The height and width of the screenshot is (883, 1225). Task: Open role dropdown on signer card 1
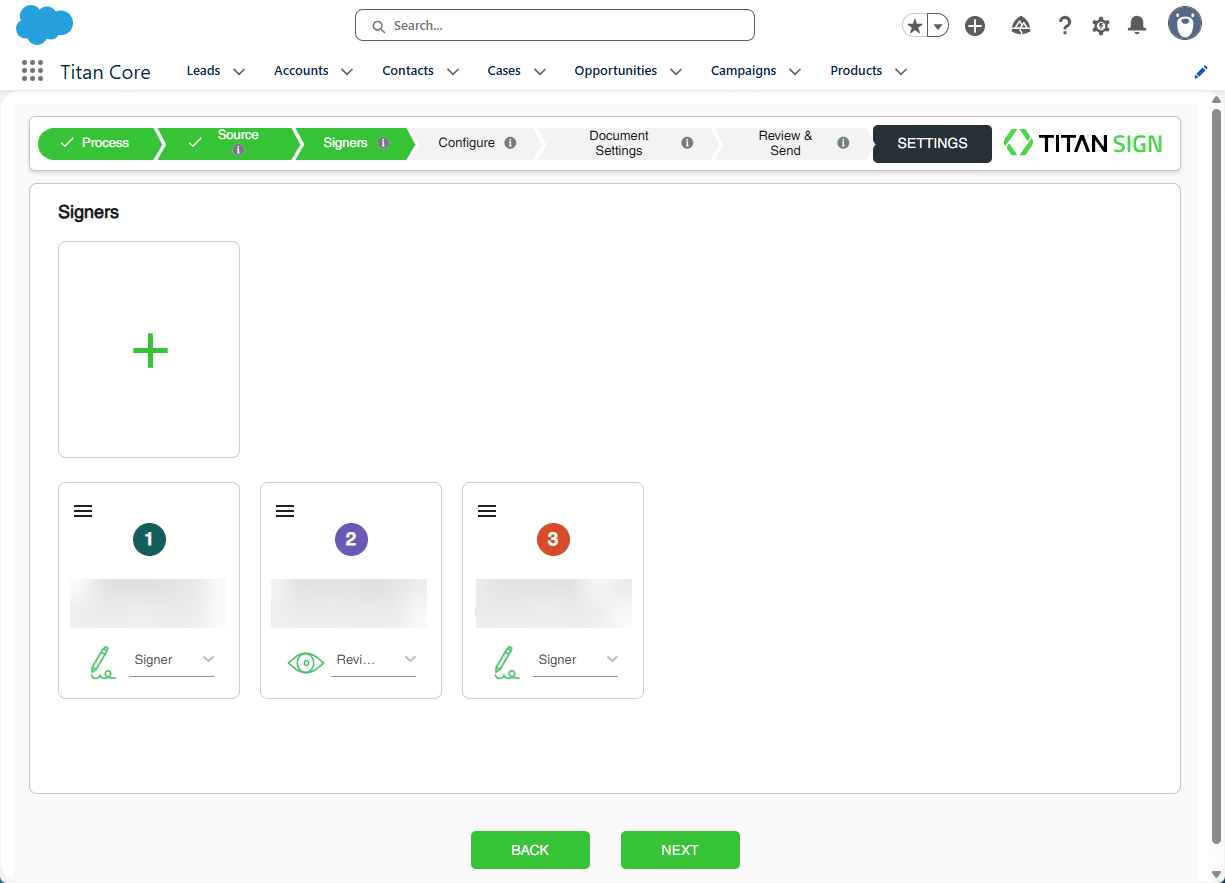click(172, 660)
